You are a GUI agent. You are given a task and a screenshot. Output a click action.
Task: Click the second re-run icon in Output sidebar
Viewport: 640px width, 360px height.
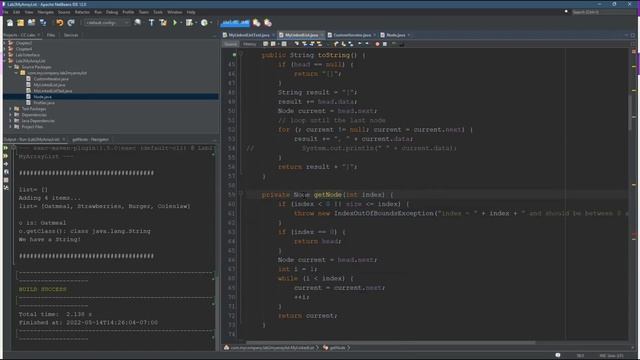6,156
